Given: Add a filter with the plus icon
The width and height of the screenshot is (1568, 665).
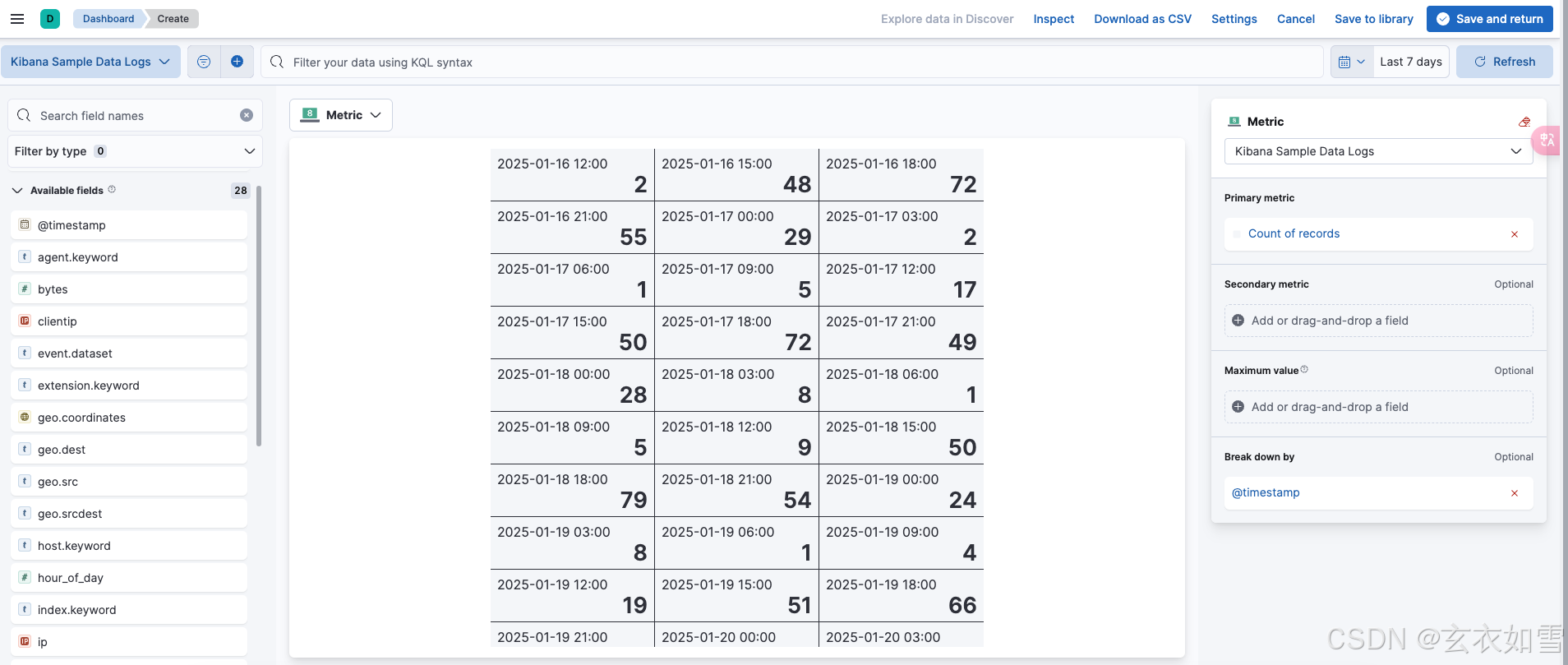Looking at the screenshot, I should [x=237, y=62].
